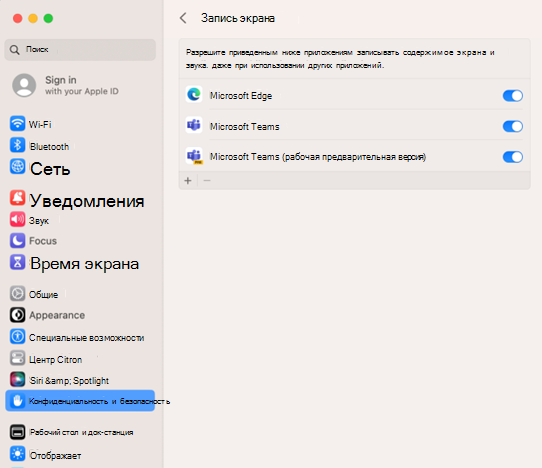Image resolution: width=542 pixels, height=468 pixels.
Task: Click the bell icon for Уведомления
Action: [x=17, y=198]
